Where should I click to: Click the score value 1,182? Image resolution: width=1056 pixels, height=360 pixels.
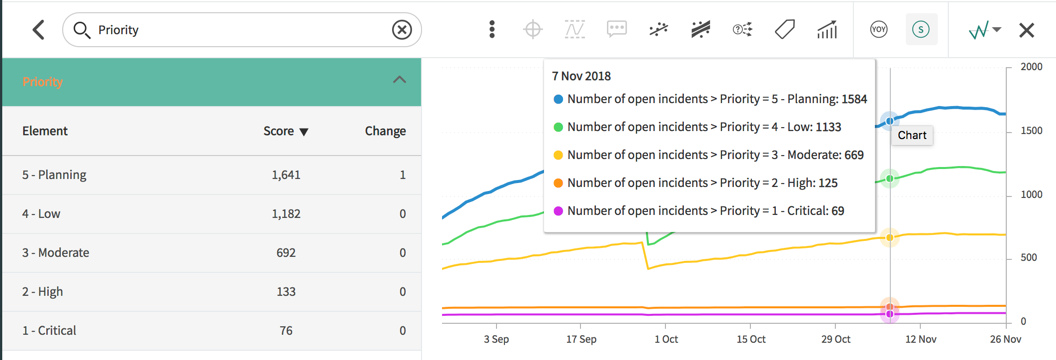click(286, 214)
